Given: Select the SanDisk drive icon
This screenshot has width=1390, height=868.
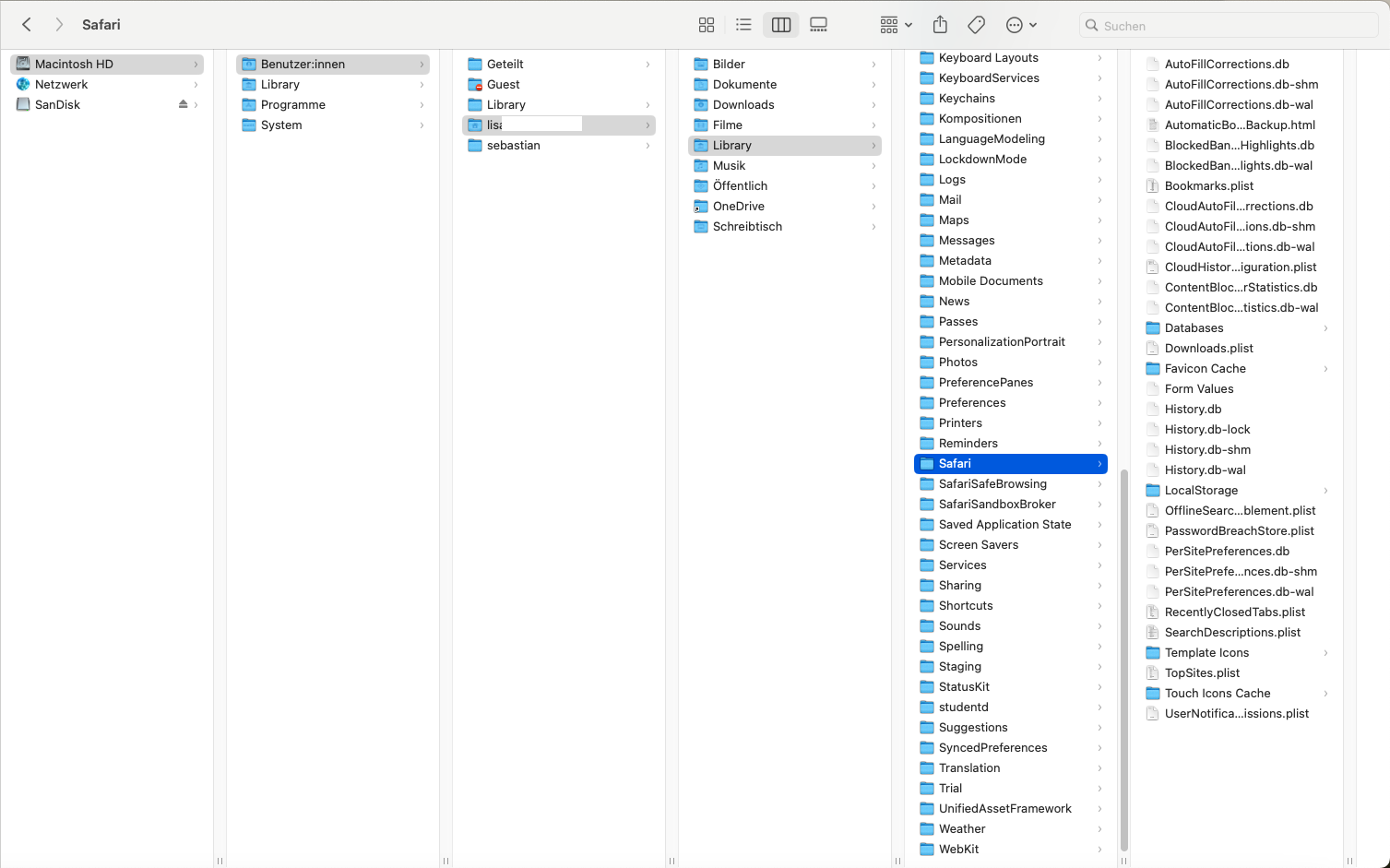Looking at the screenshot, I should click(x=23, y=104).
